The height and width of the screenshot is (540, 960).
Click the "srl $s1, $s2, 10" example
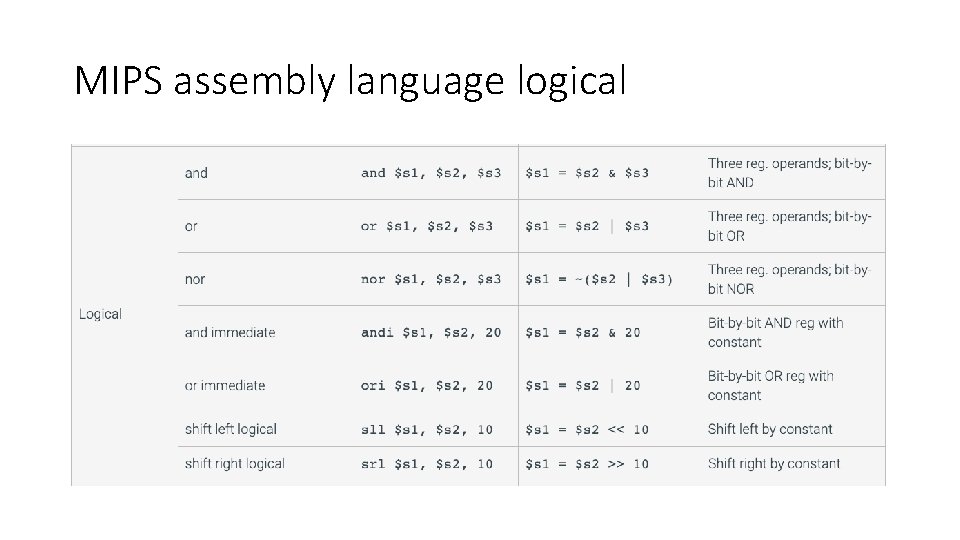(427, 463)
